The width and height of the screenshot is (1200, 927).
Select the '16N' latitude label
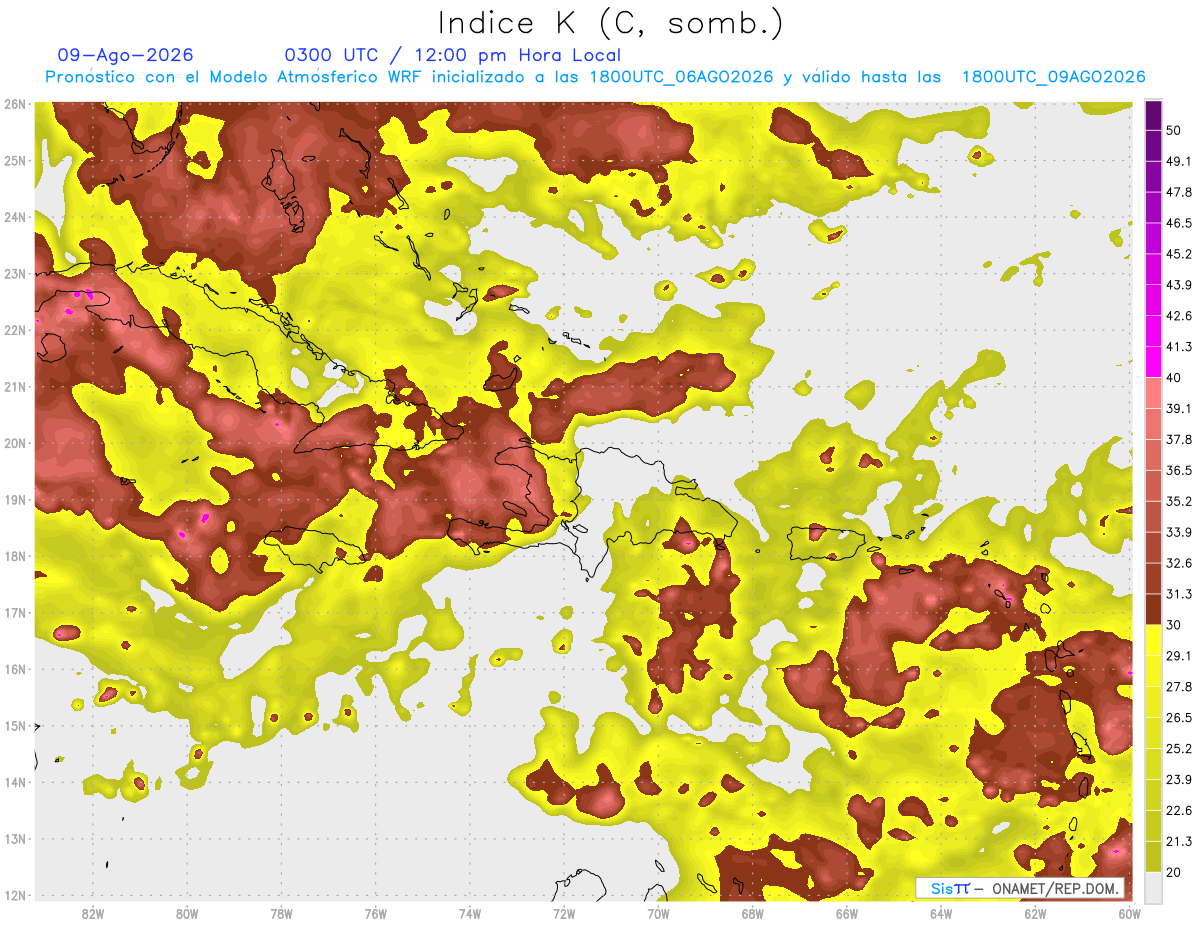[x=15, y=669]
